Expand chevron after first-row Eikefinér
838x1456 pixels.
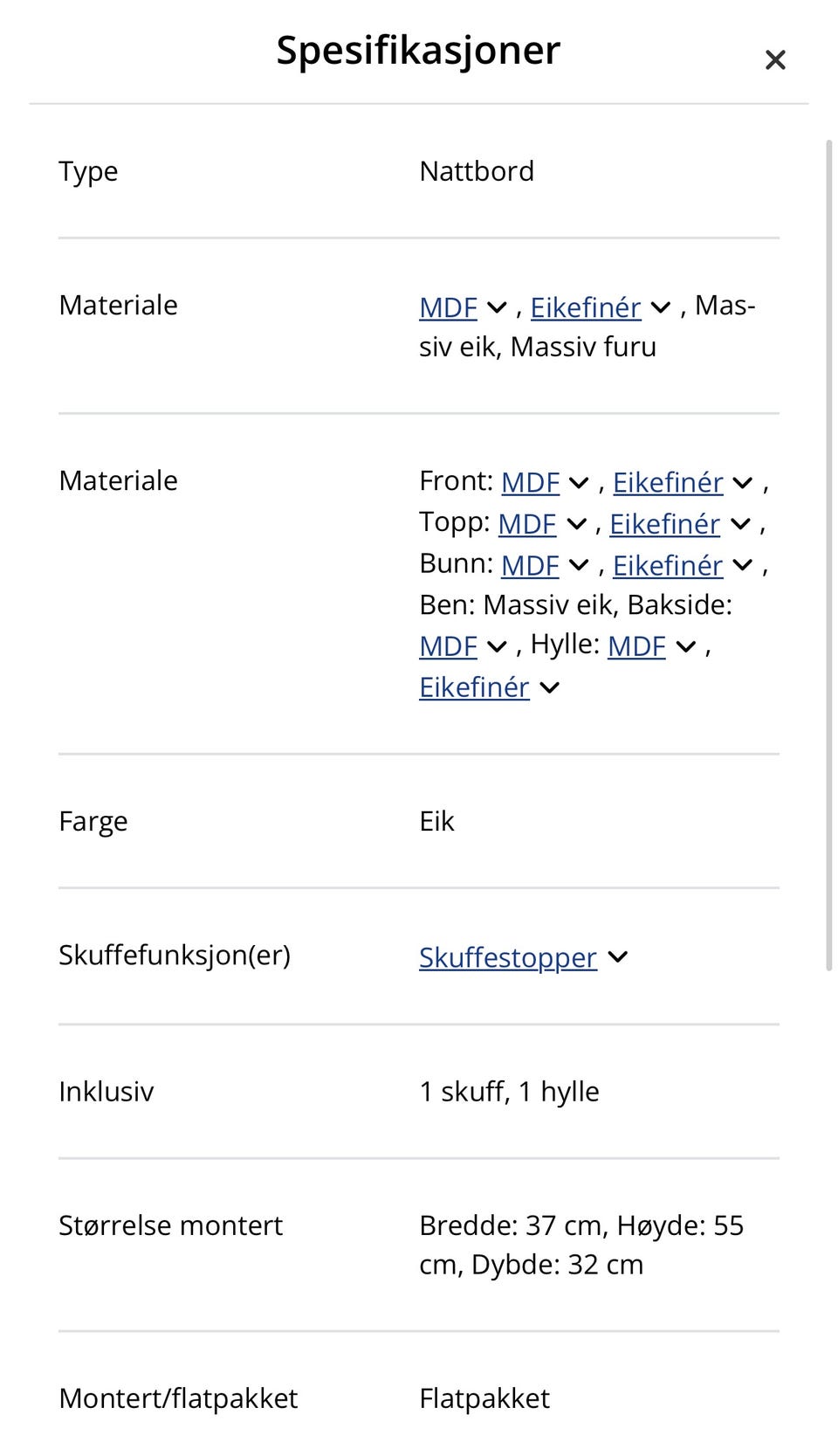pyautogui.click(x=661, y=307)
